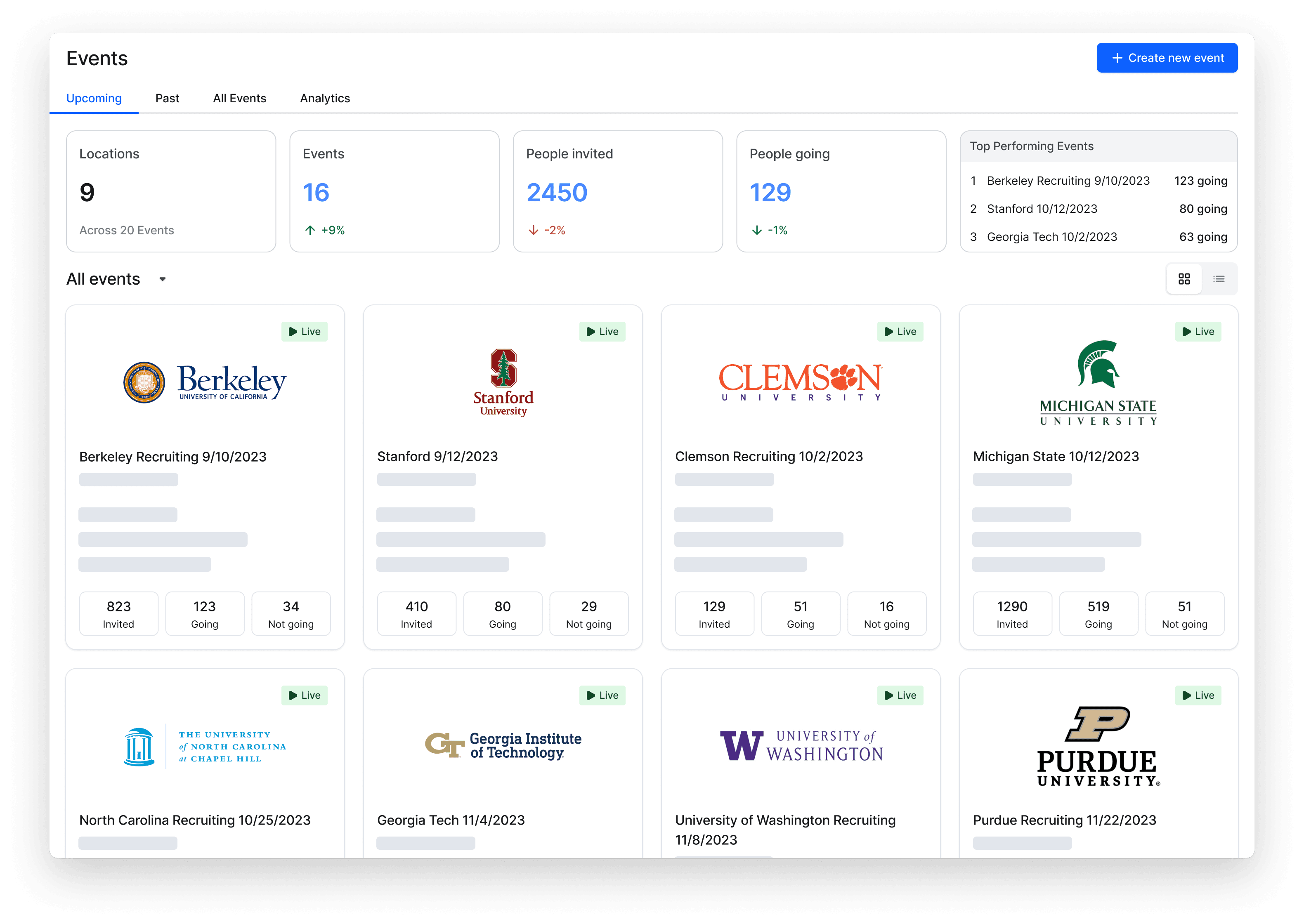The width and height of the screenshot is (1304, 924).
Task: Switch to list view icon
Action: pyautogui.click(x=1219, y=279)
